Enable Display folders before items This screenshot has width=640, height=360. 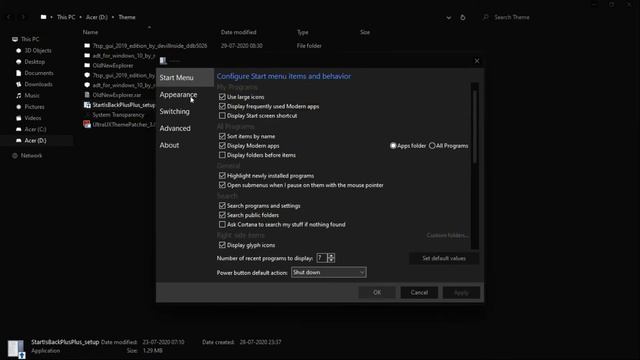tap(222, 155)
